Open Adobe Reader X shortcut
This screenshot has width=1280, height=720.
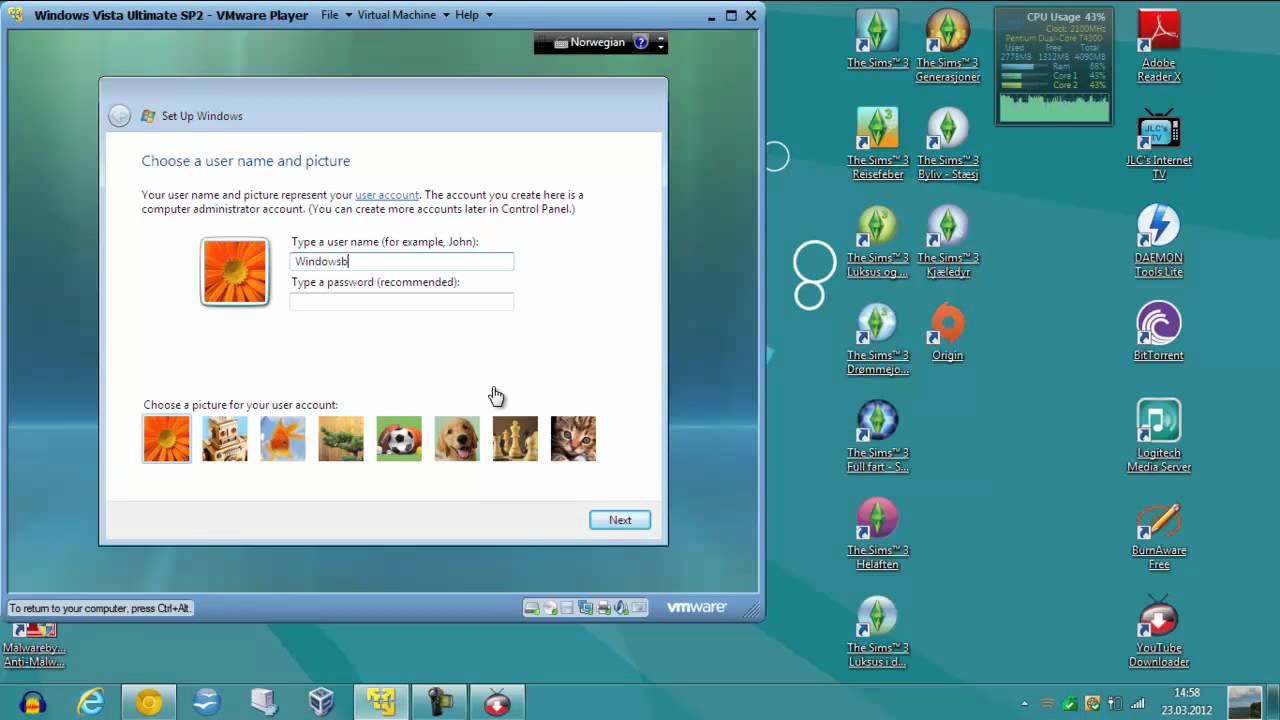1159,46
